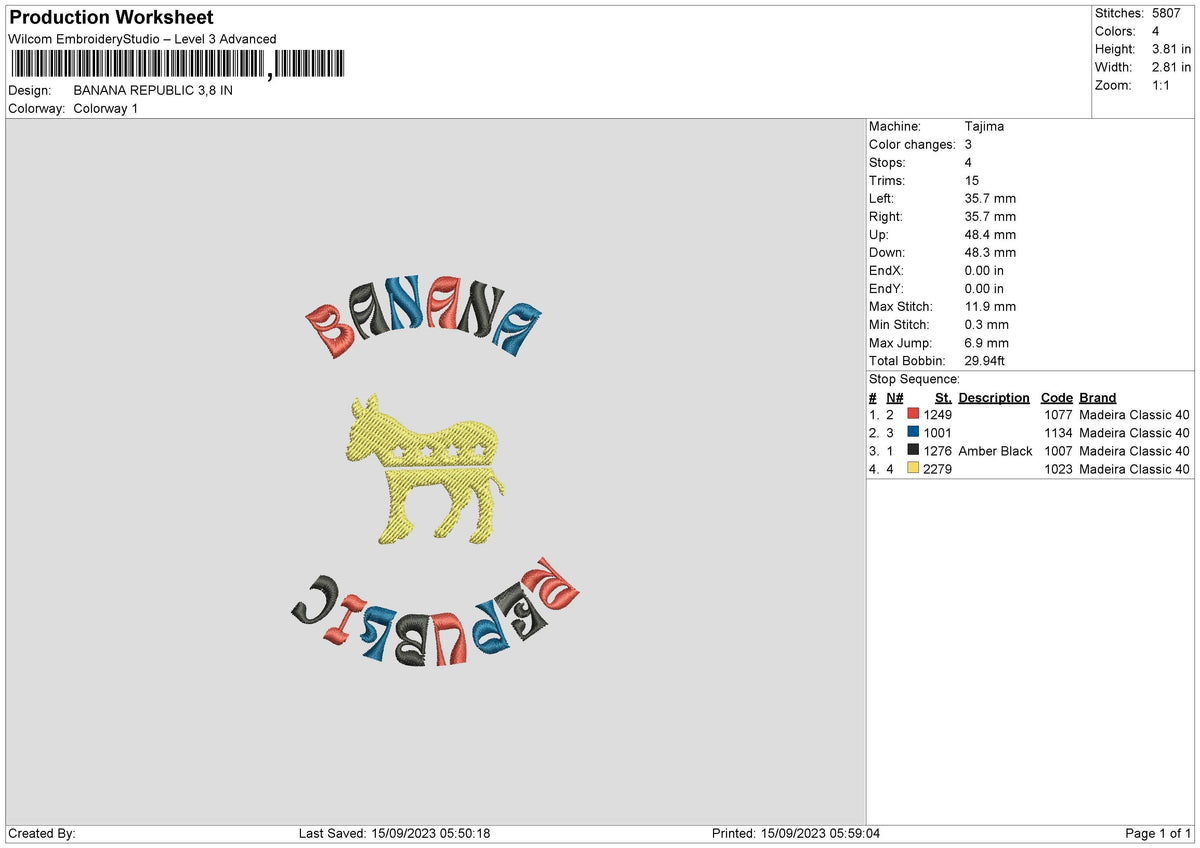The height and width of the screenshot is (848, 1200).
Task: Click the 'Brand' column header
Action: pyautogui.click(x=1098, y=397)
